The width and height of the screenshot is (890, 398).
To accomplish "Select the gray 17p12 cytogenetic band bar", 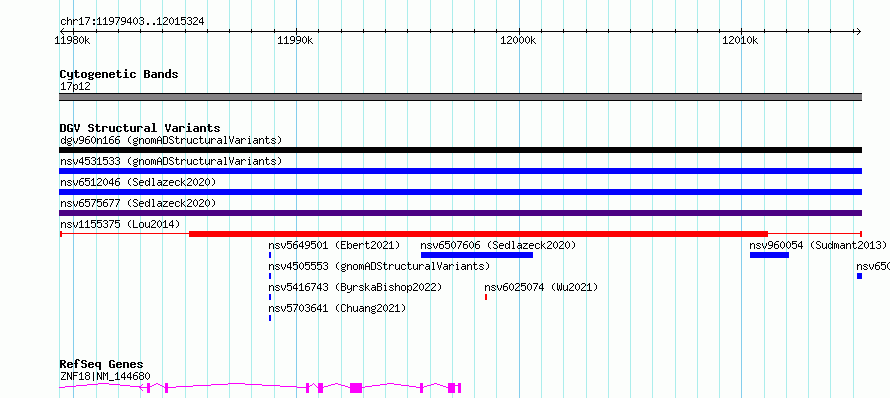I will point(460,97).
